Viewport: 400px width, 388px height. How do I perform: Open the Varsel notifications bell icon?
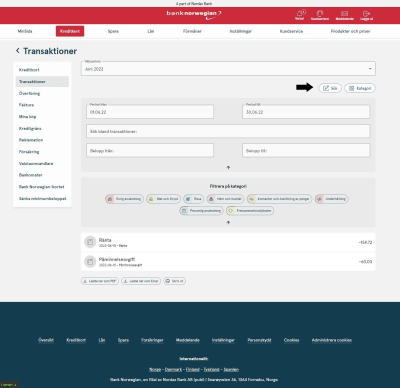coord(300,15)
